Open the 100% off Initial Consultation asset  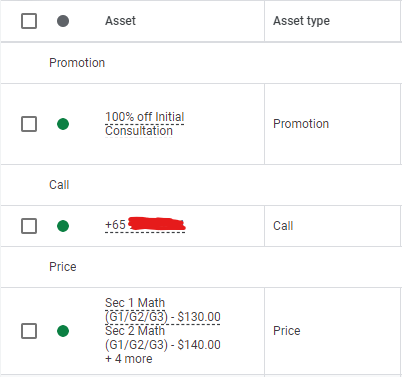click(x=145, y=124)
